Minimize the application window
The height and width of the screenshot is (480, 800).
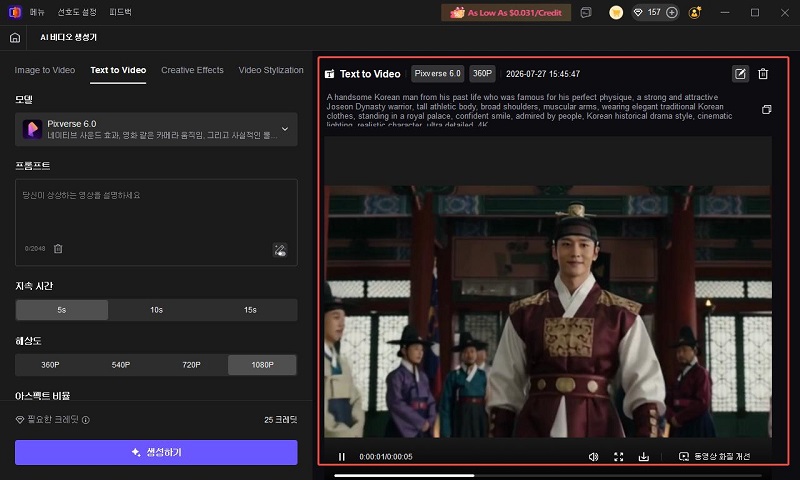[725, 12]
